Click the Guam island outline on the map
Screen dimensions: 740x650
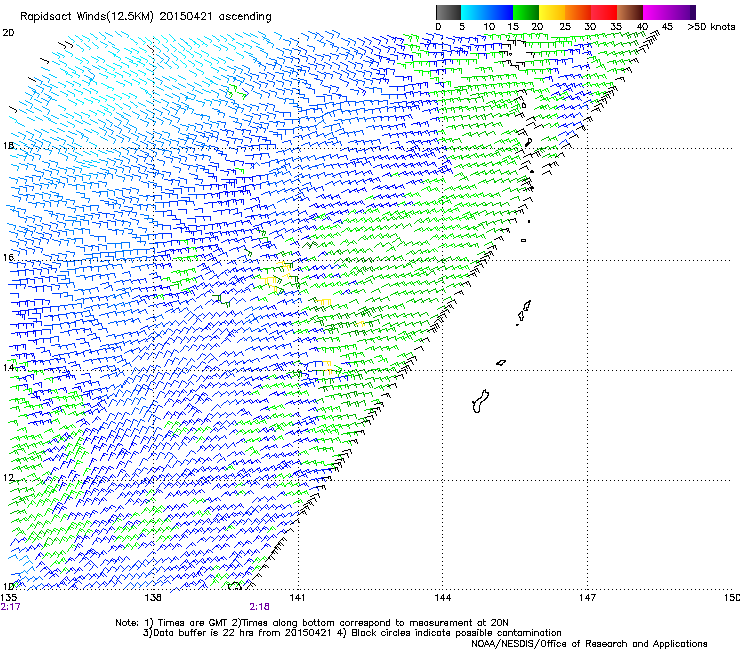480,402
